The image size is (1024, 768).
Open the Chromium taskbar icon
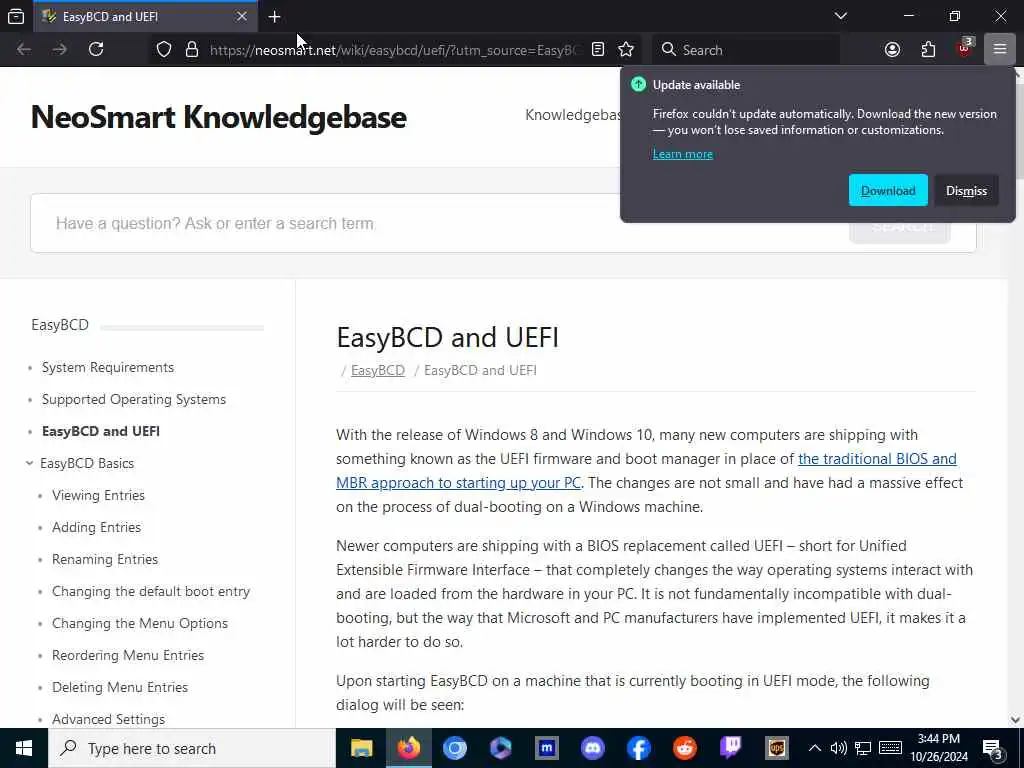pos(455,748)
